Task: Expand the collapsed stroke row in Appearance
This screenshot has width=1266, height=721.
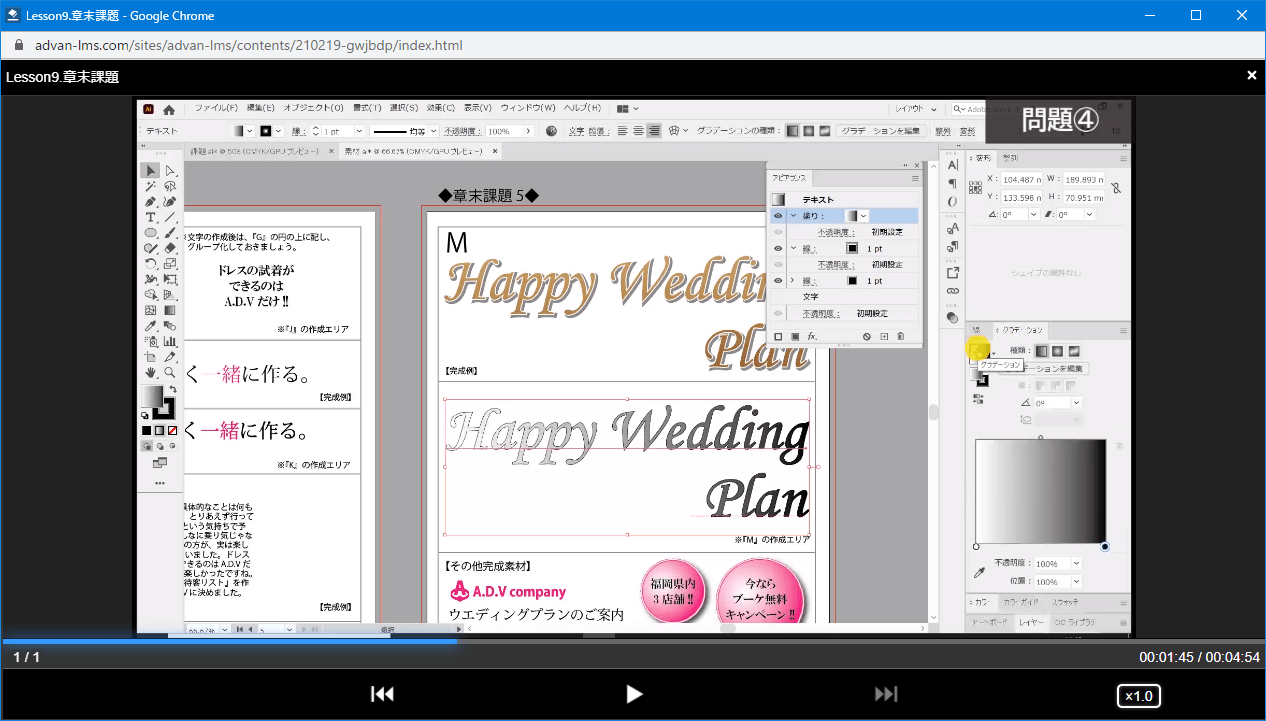Action: point(792,281)
